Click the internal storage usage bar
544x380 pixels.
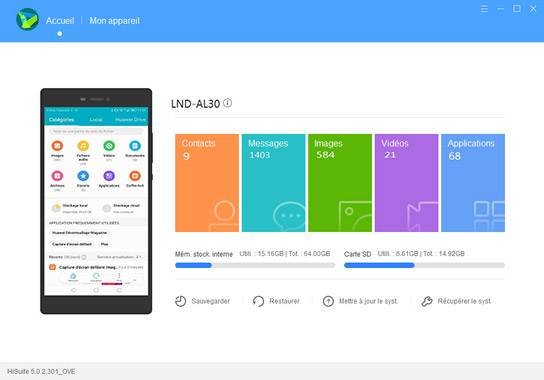point(255,265)
